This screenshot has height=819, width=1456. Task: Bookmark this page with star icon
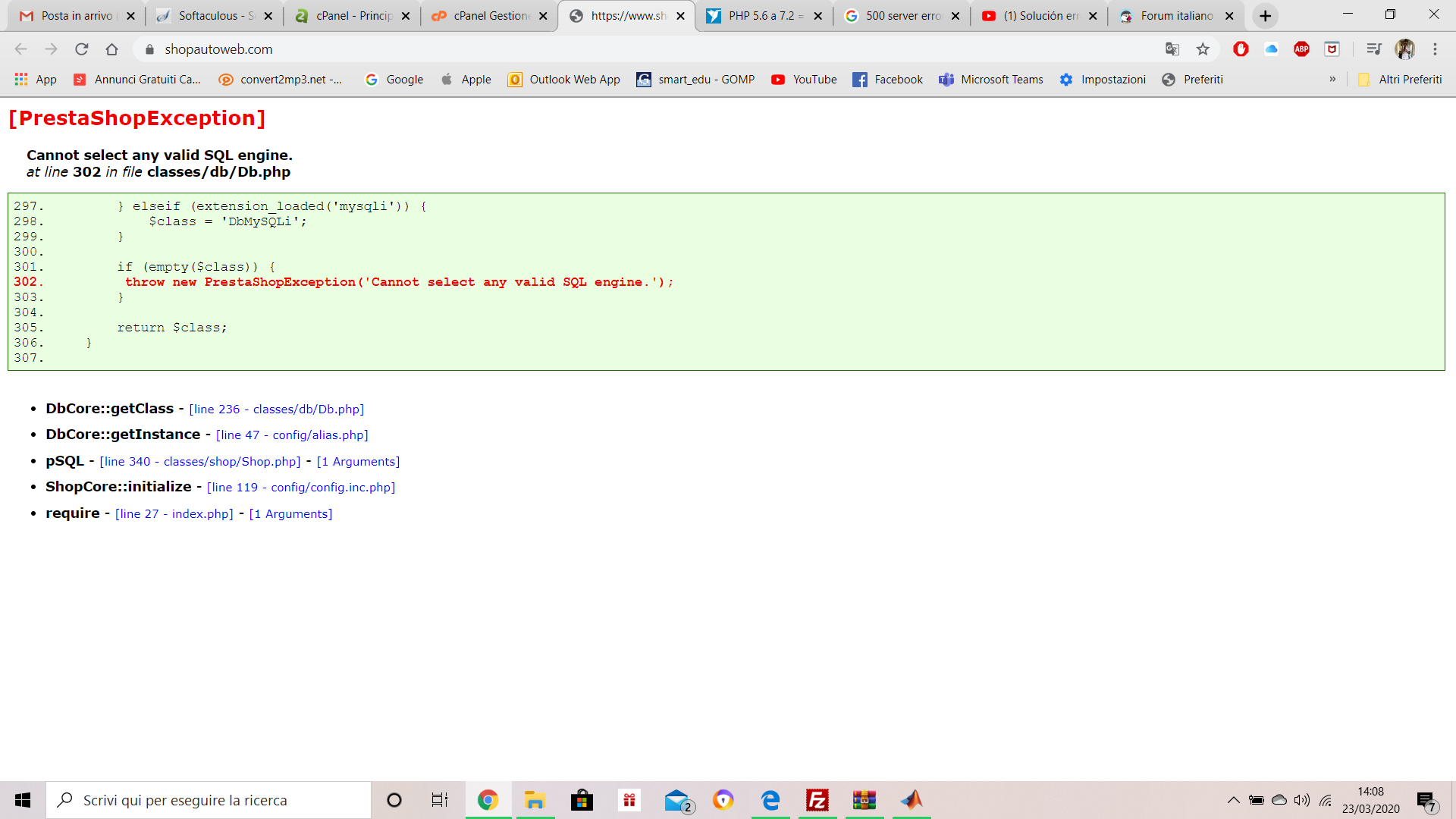[x=1203, y=49]
